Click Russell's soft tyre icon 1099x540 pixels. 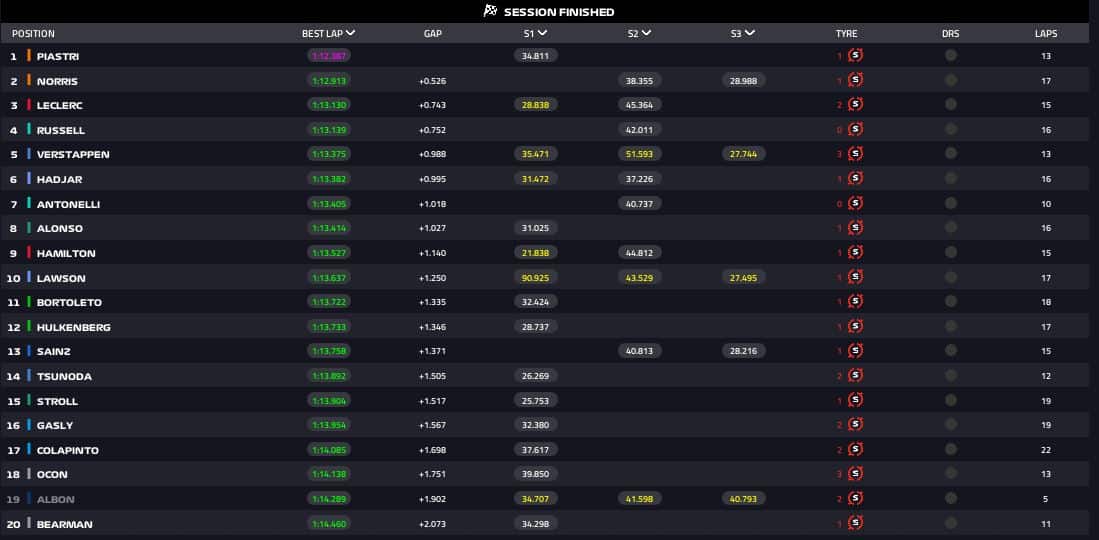click(x=855, y=129)
